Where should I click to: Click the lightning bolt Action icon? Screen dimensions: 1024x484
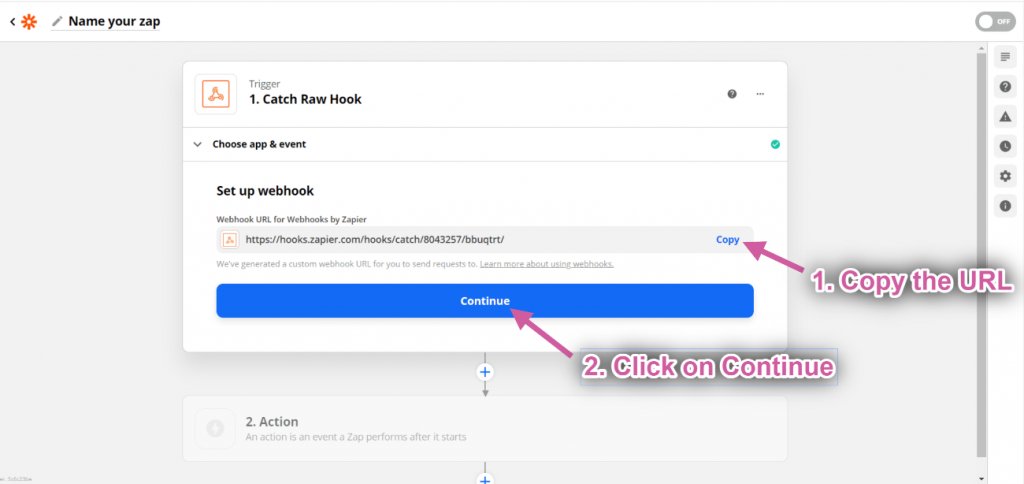tap(215, 428)
